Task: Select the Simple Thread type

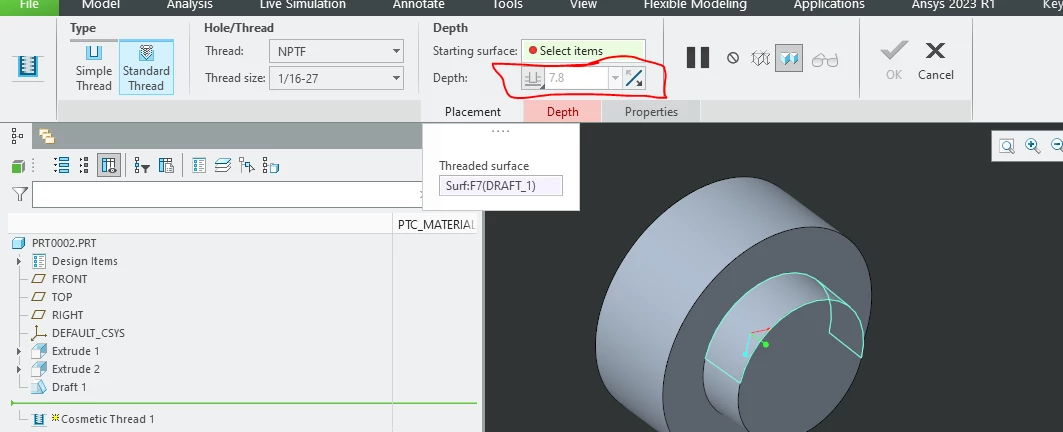Action: [x=94, y=67]
